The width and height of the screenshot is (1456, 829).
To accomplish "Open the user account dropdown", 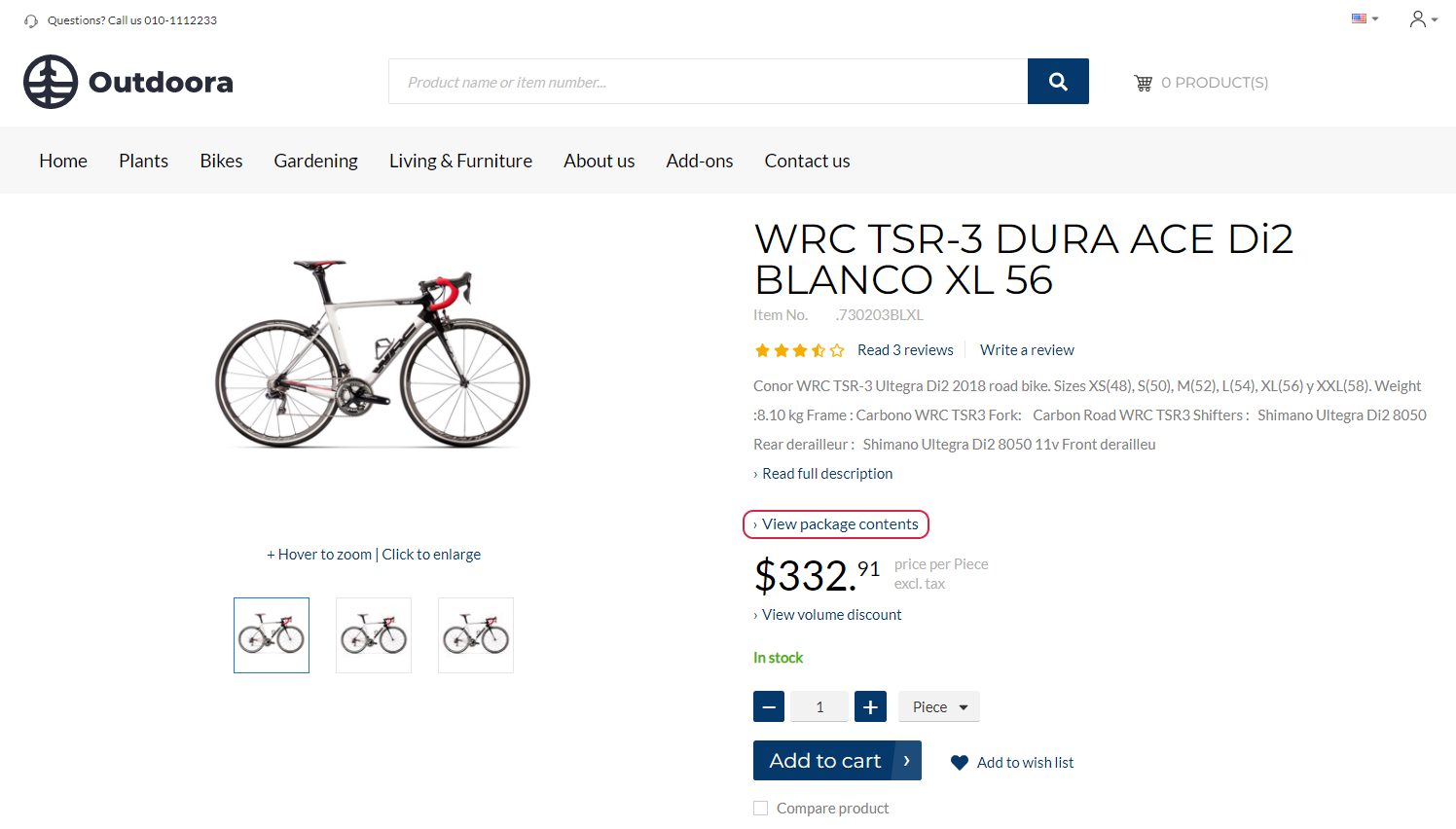I will click(1423, 19).
